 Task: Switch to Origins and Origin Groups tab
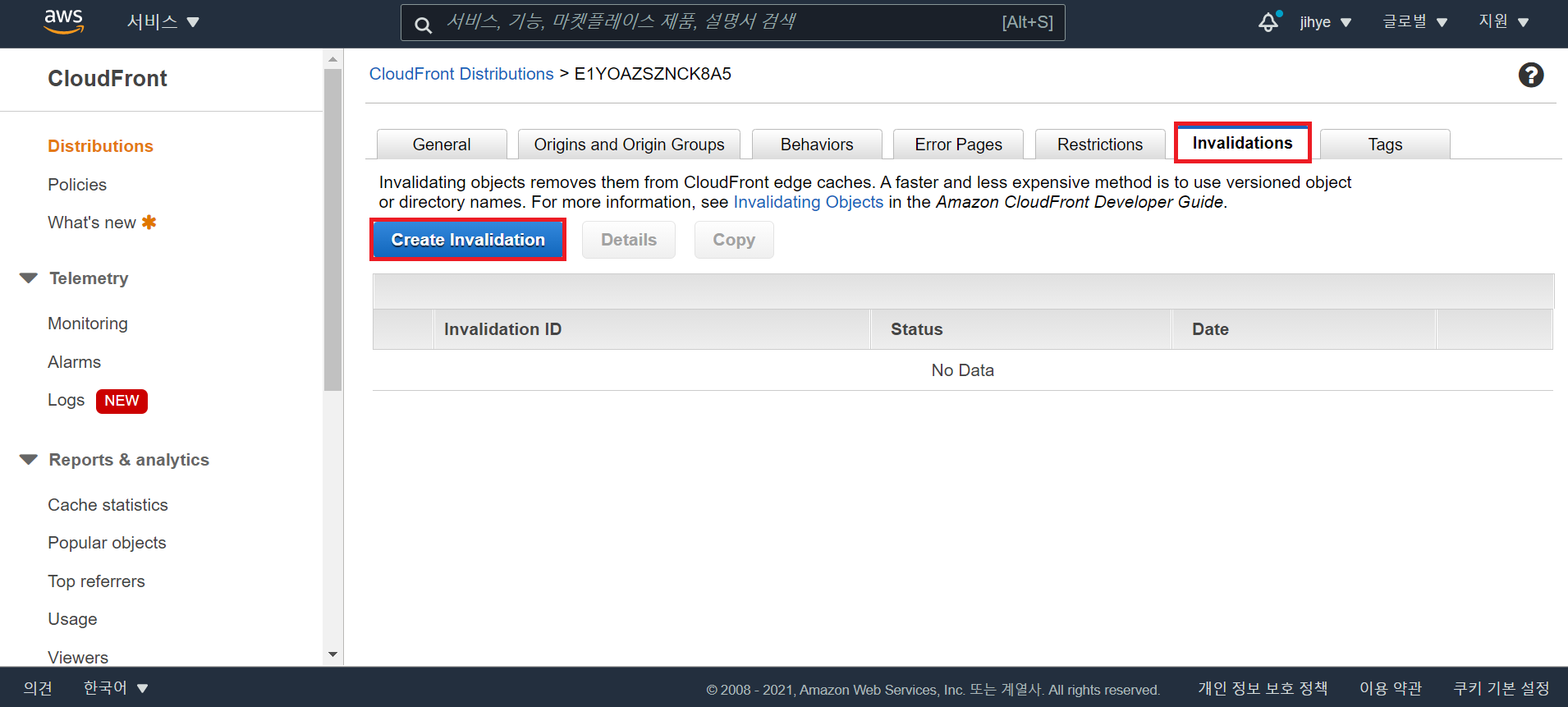[629, 145]
